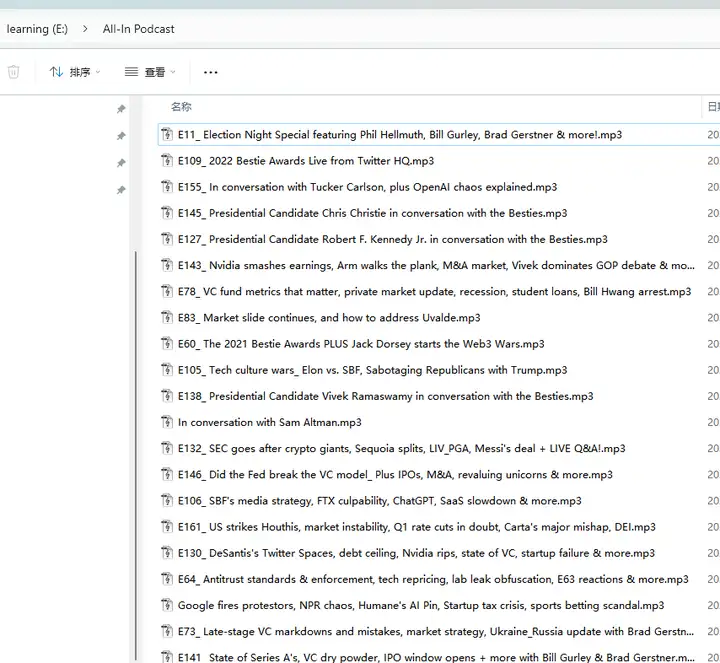Select E145_ Presidential Candidate Chris Christie file name

(372, 213)
